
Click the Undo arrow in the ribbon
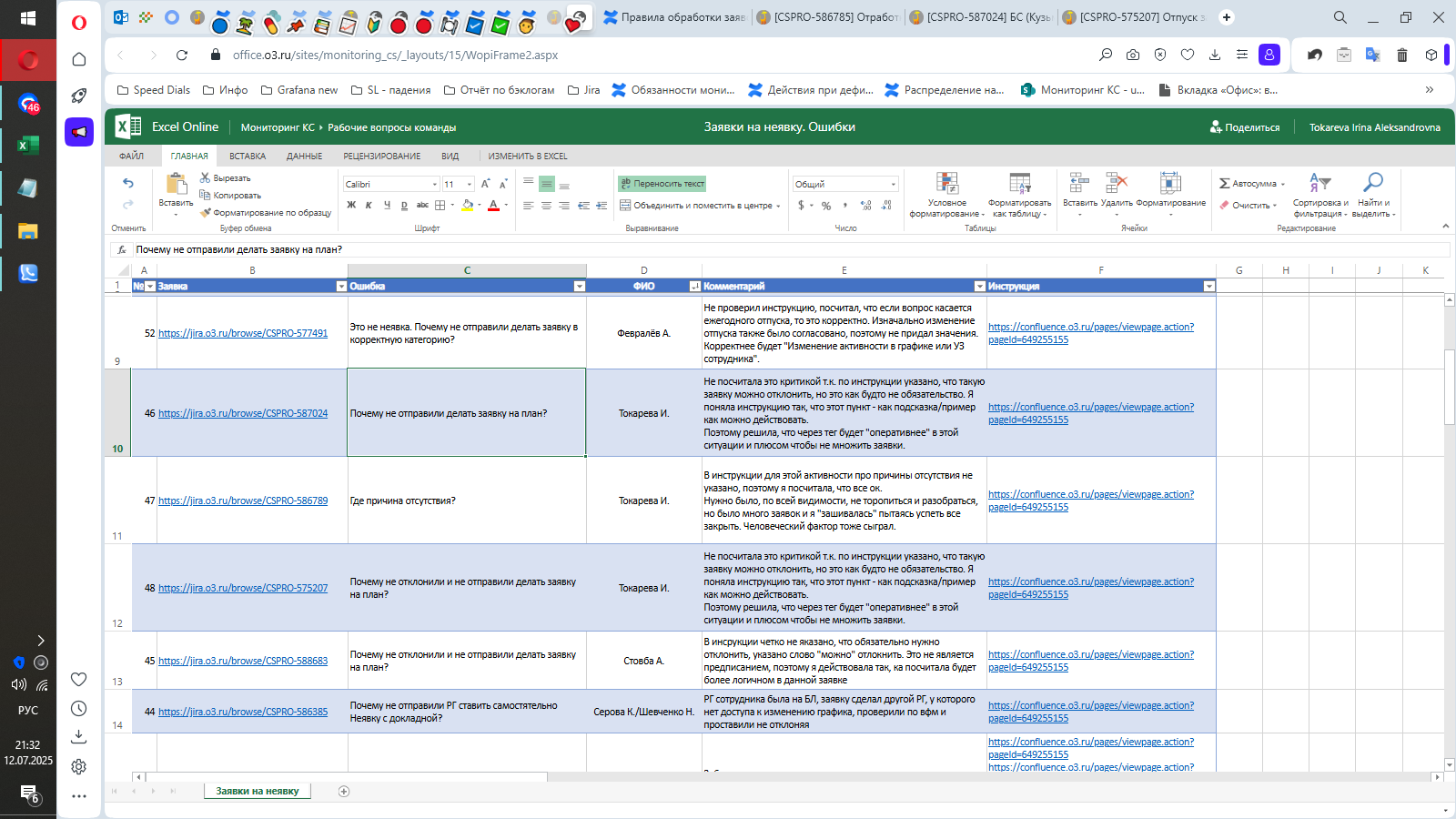[128, 183]
